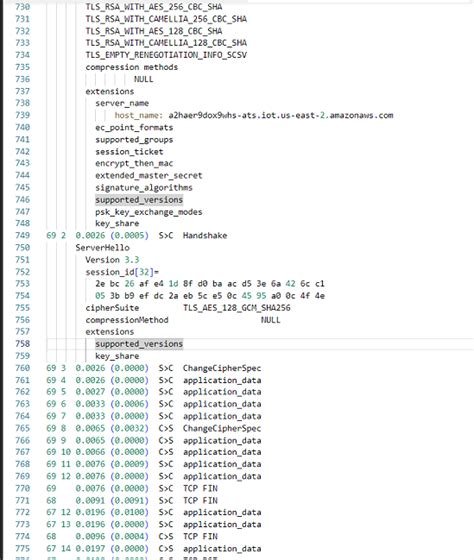Click the first TCP FIN line 770
The height and width of the screenshot is (560, 474).
[132, 488]
